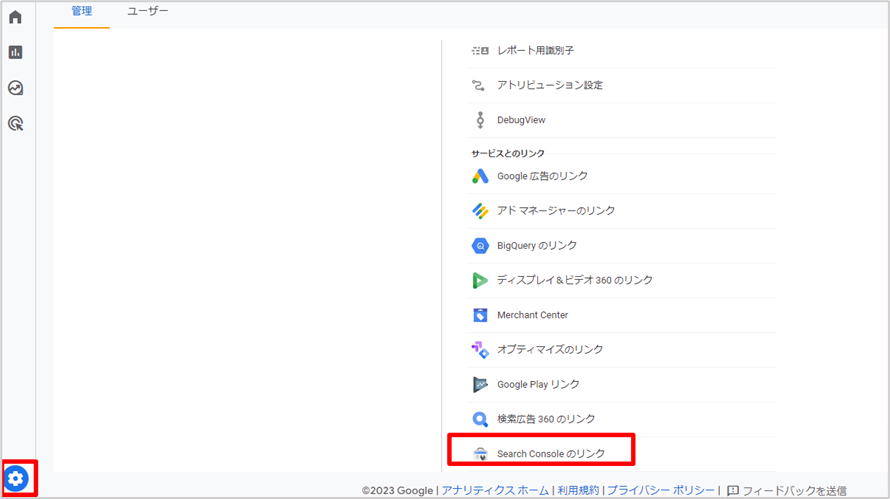Viewport: 890px width, 499px height.
Task: Open BigQuery のリンク
Action: coord(537,245)
